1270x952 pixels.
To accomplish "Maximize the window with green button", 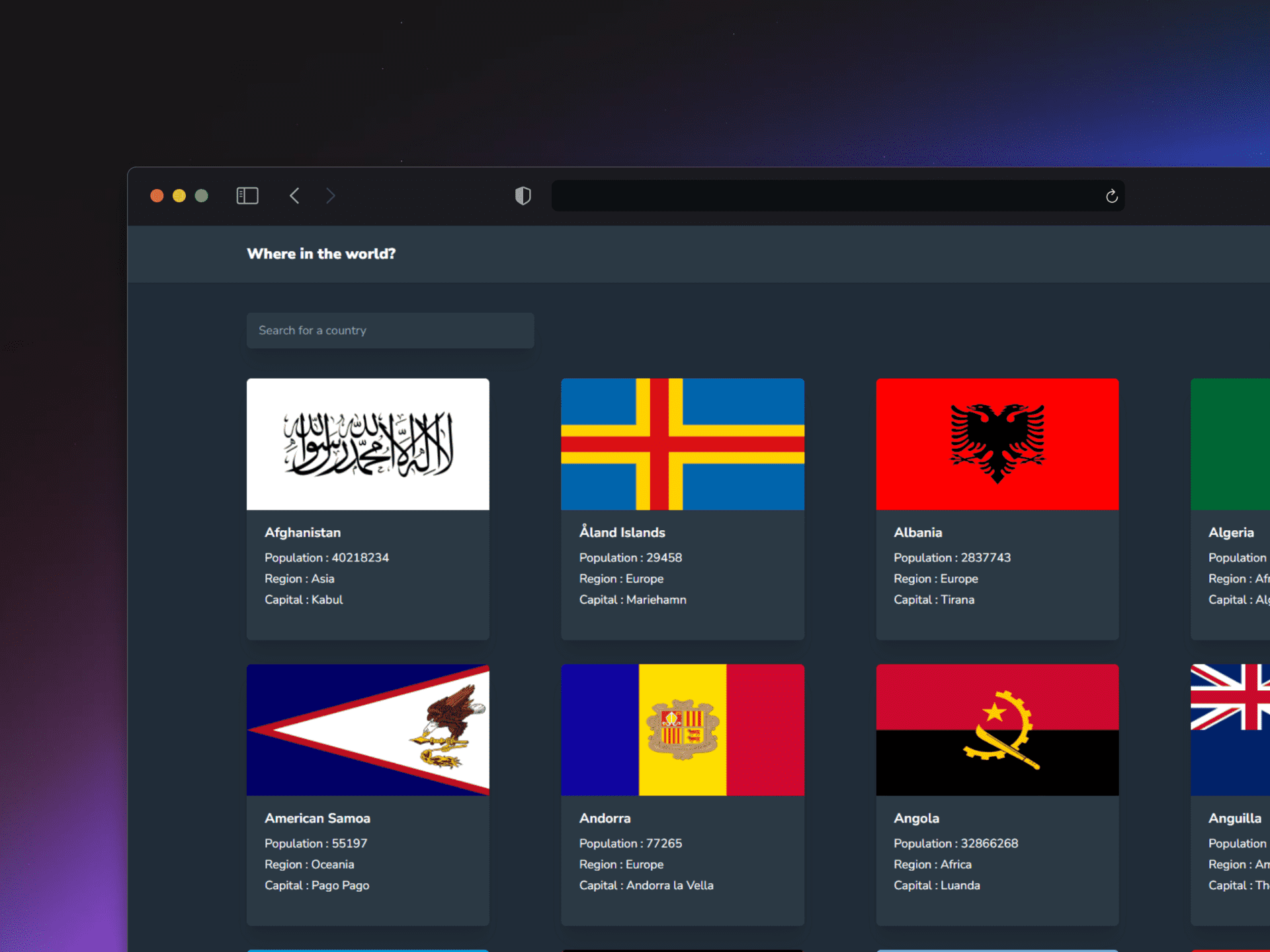I will [202, 196].
